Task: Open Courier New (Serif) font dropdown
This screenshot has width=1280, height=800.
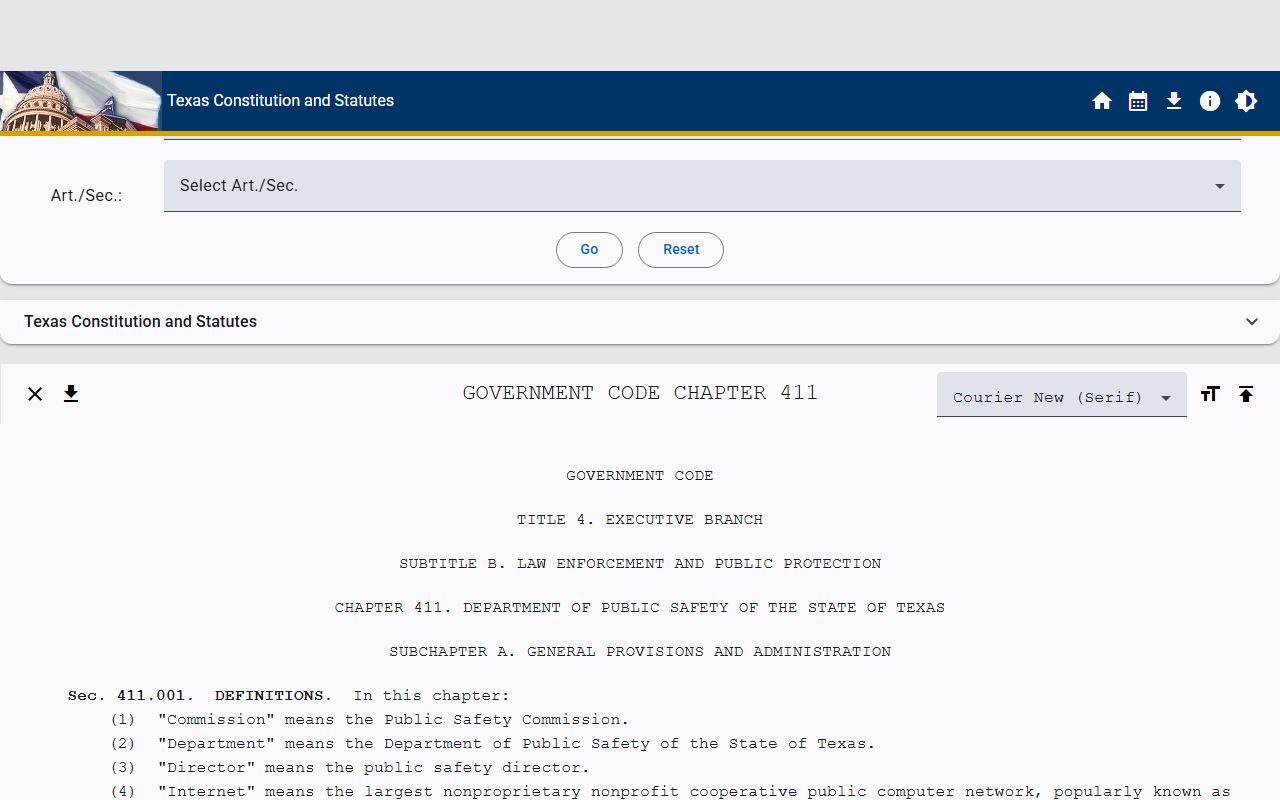Action: pyautogui.click(x=1062, y=395)
